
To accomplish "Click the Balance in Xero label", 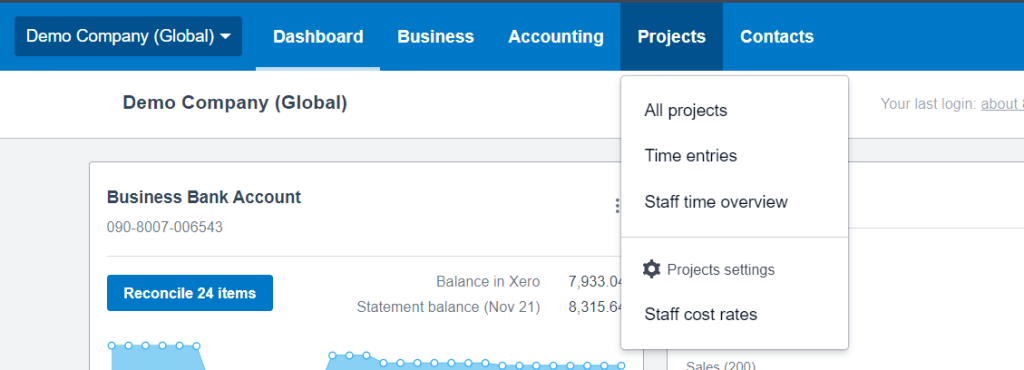I will click(x=488, y=282).
